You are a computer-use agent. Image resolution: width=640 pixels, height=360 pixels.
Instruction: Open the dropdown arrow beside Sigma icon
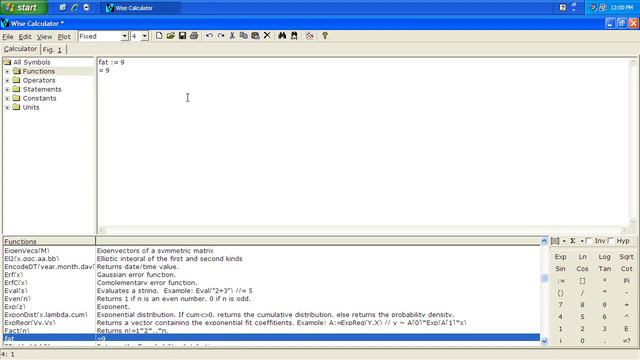click(582, 241)
